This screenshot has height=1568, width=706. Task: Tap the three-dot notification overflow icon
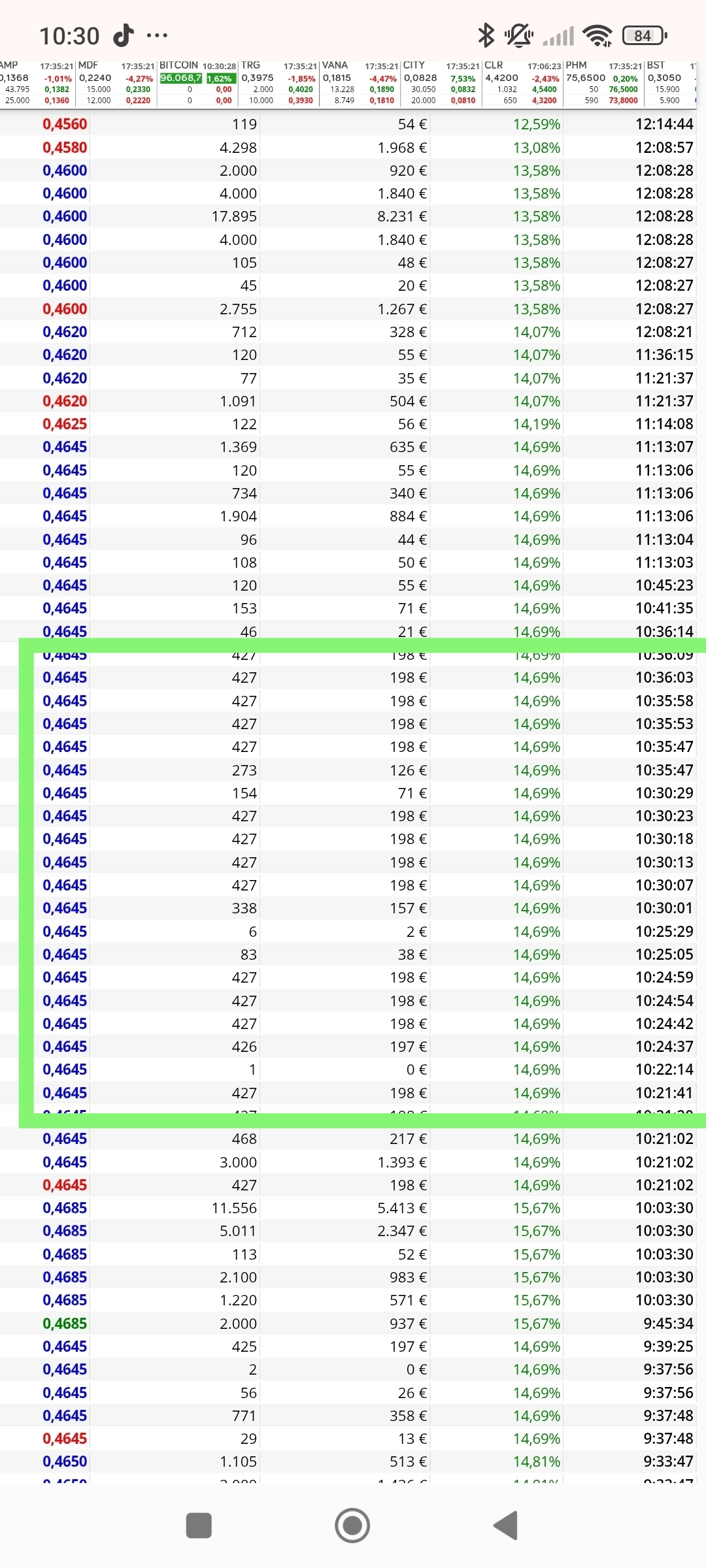[157, 35]
